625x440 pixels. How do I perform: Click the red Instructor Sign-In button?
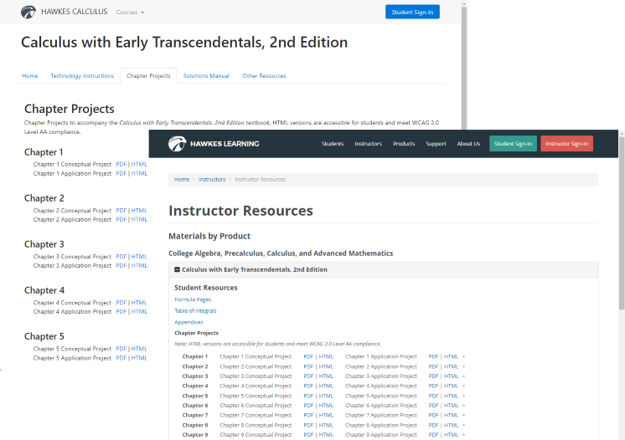click(566, 143)
